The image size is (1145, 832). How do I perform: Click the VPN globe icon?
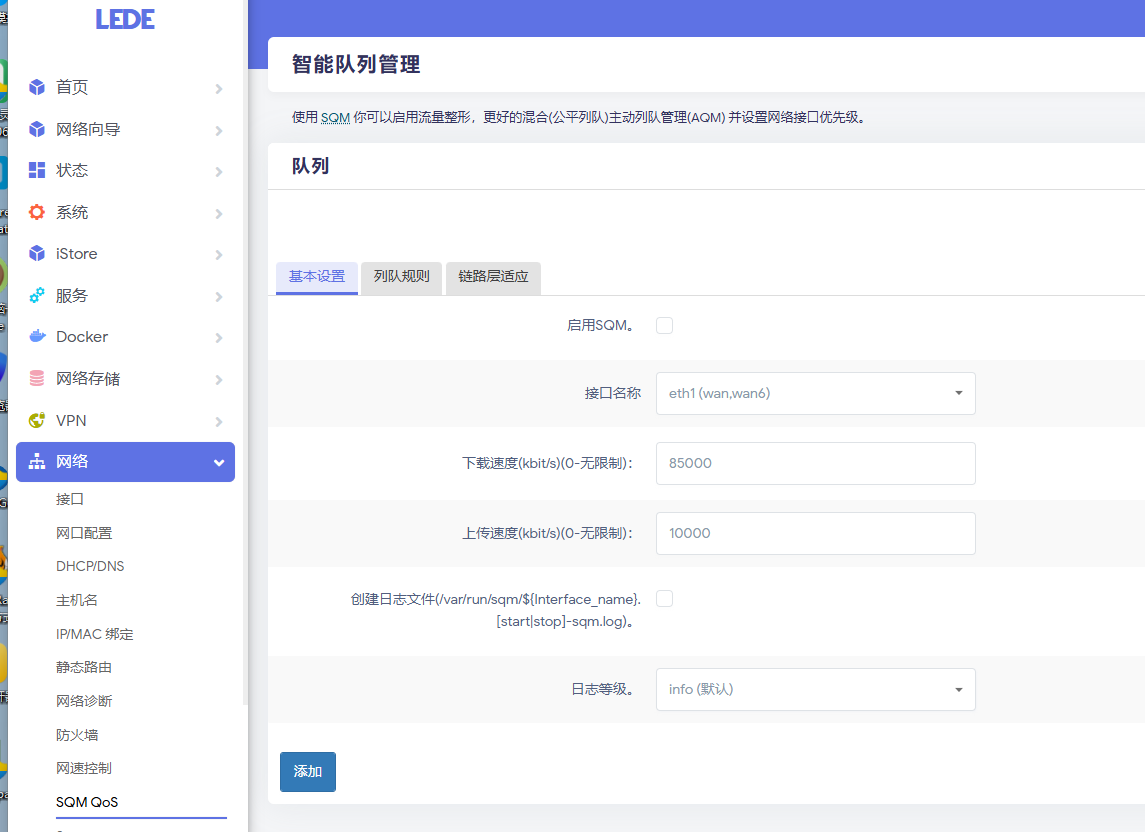point(37,420)
